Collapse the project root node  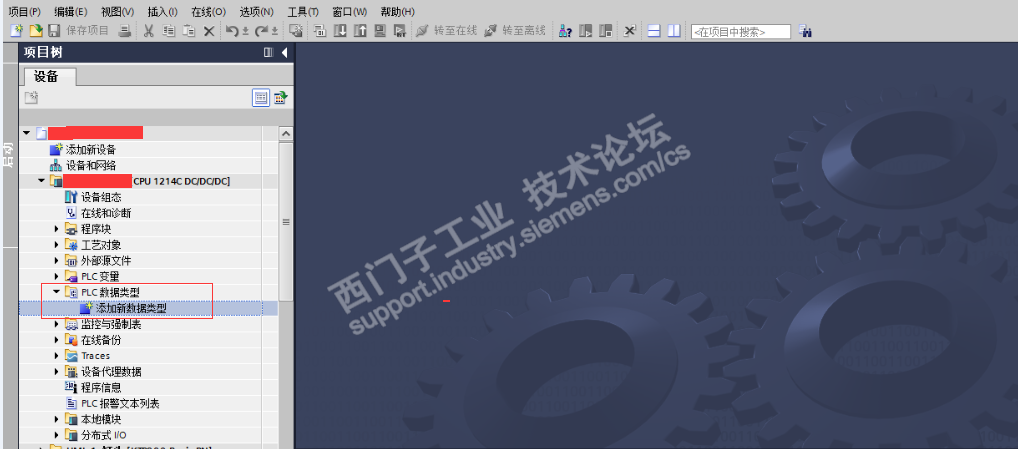tap(26, 133)
